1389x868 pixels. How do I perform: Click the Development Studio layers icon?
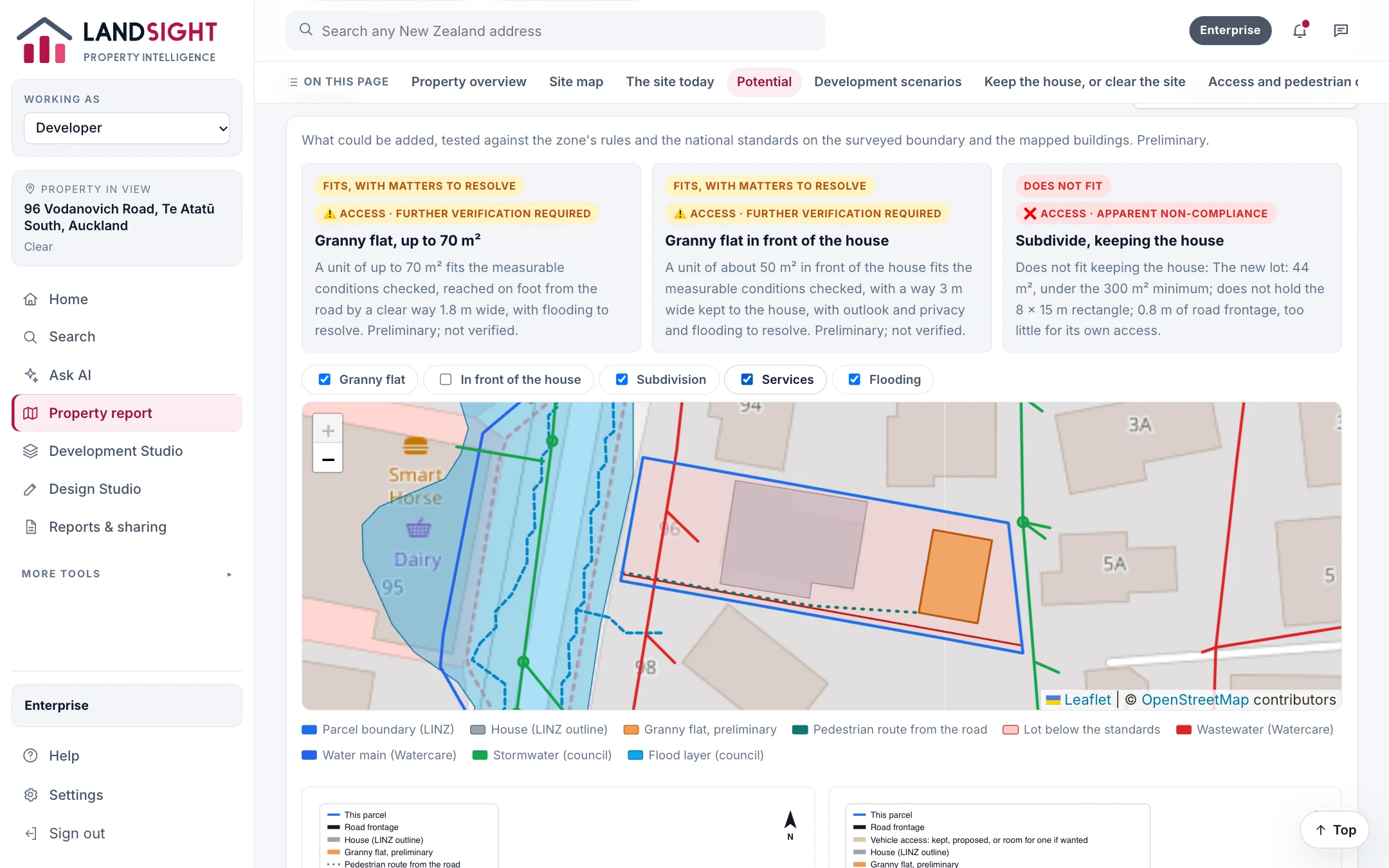click(30, 451)
